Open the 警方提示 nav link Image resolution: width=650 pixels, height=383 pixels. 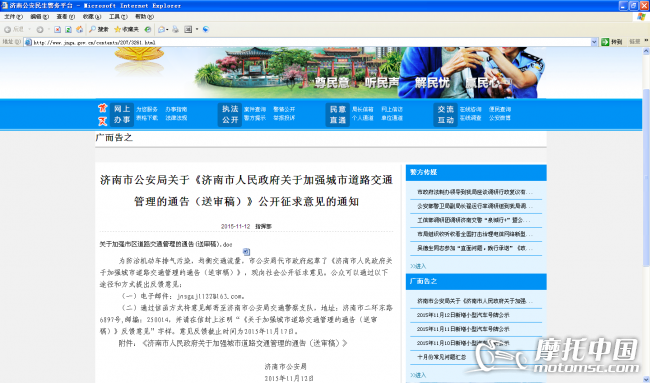coord(255,118)
